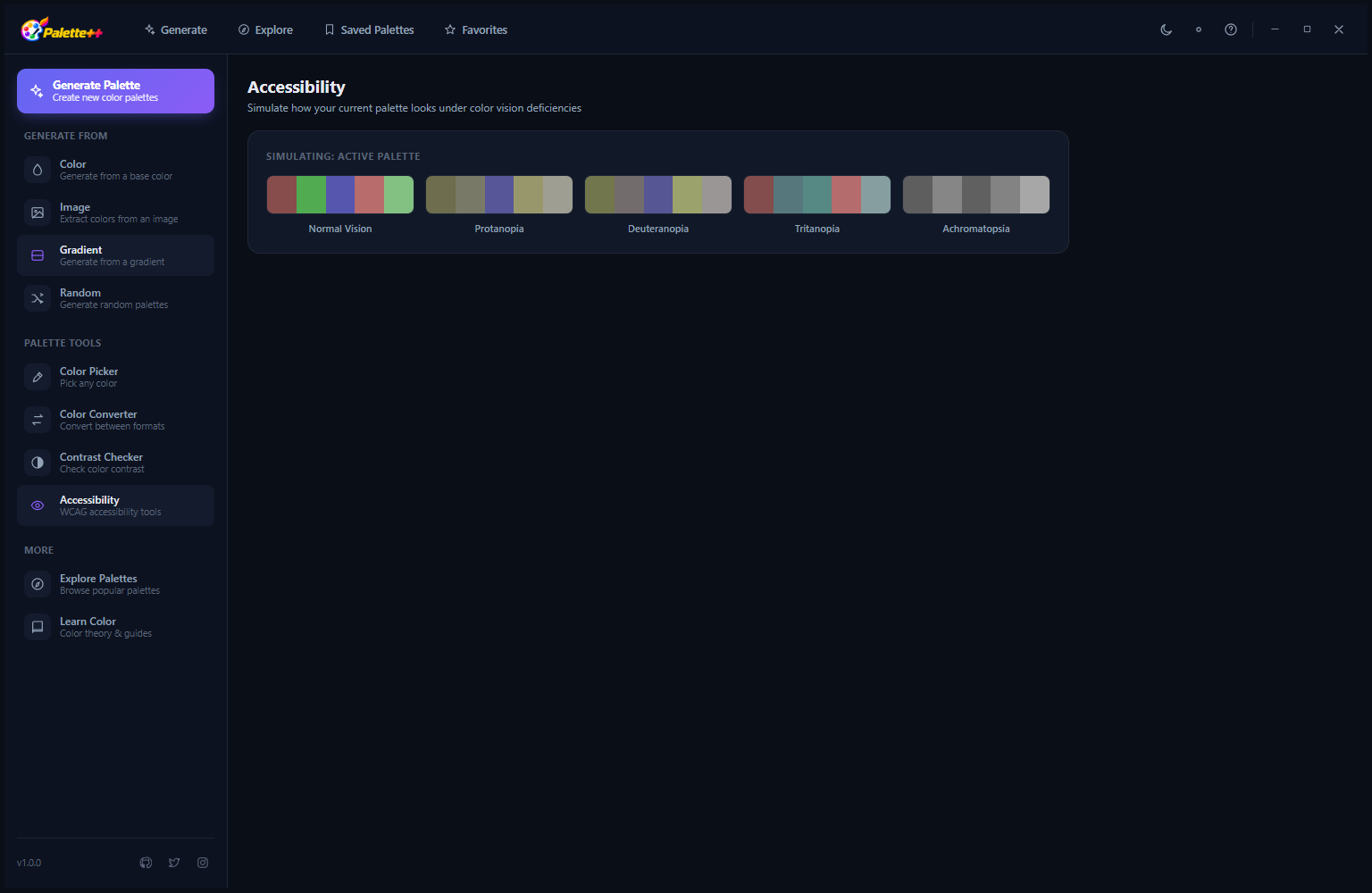Screen dimensions: 1372x893
Task: Open Learn Color guides
Action: pos(115,627)
